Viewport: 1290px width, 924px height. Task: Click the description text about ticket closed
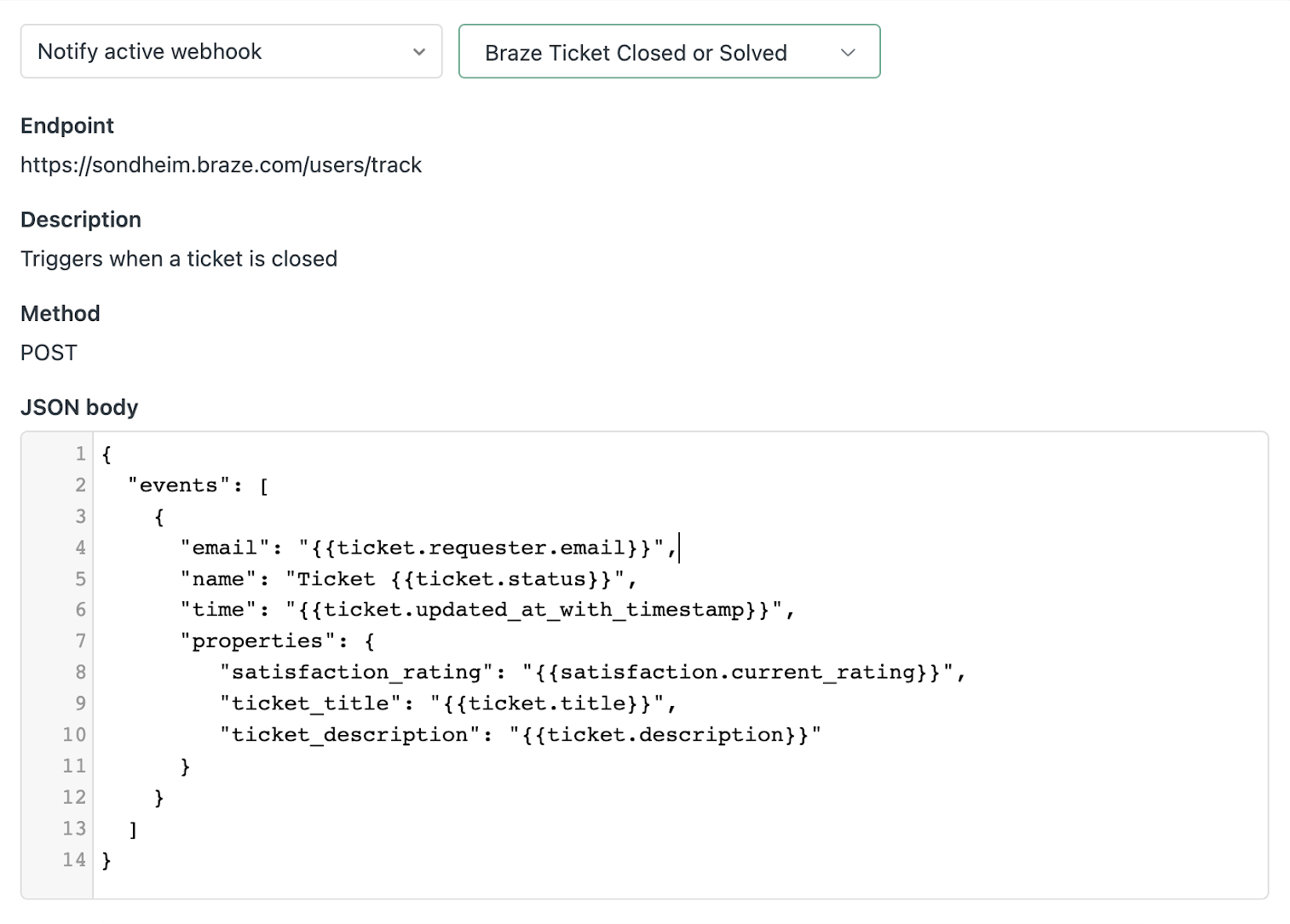click(x=179, y=259)
